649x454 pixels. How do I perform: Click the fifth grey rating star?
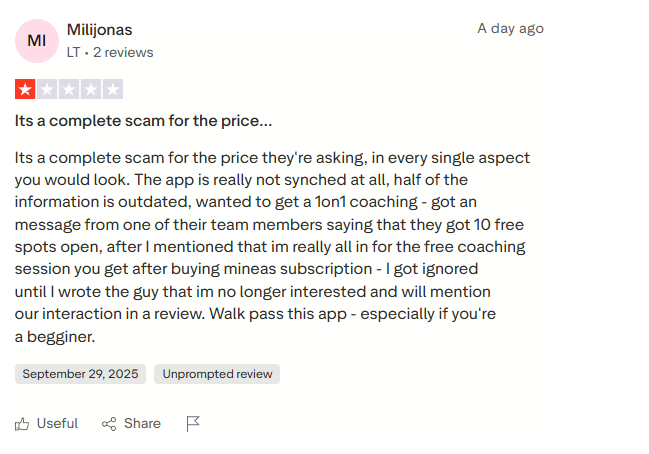(x=112, y=89)
